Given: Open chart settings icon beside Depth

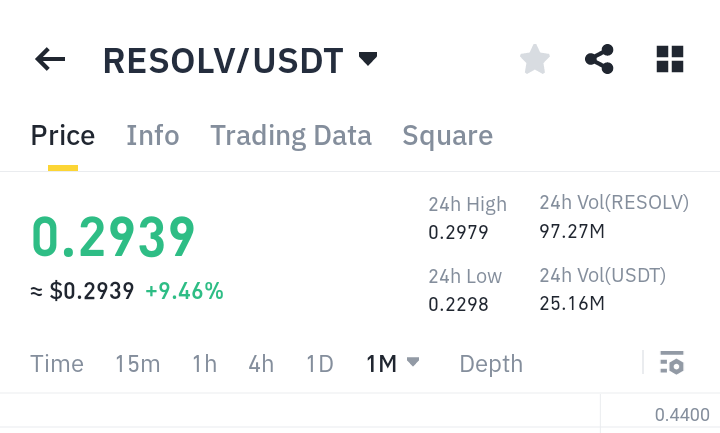Looking at the screenshot, I should tap(672, 363).
